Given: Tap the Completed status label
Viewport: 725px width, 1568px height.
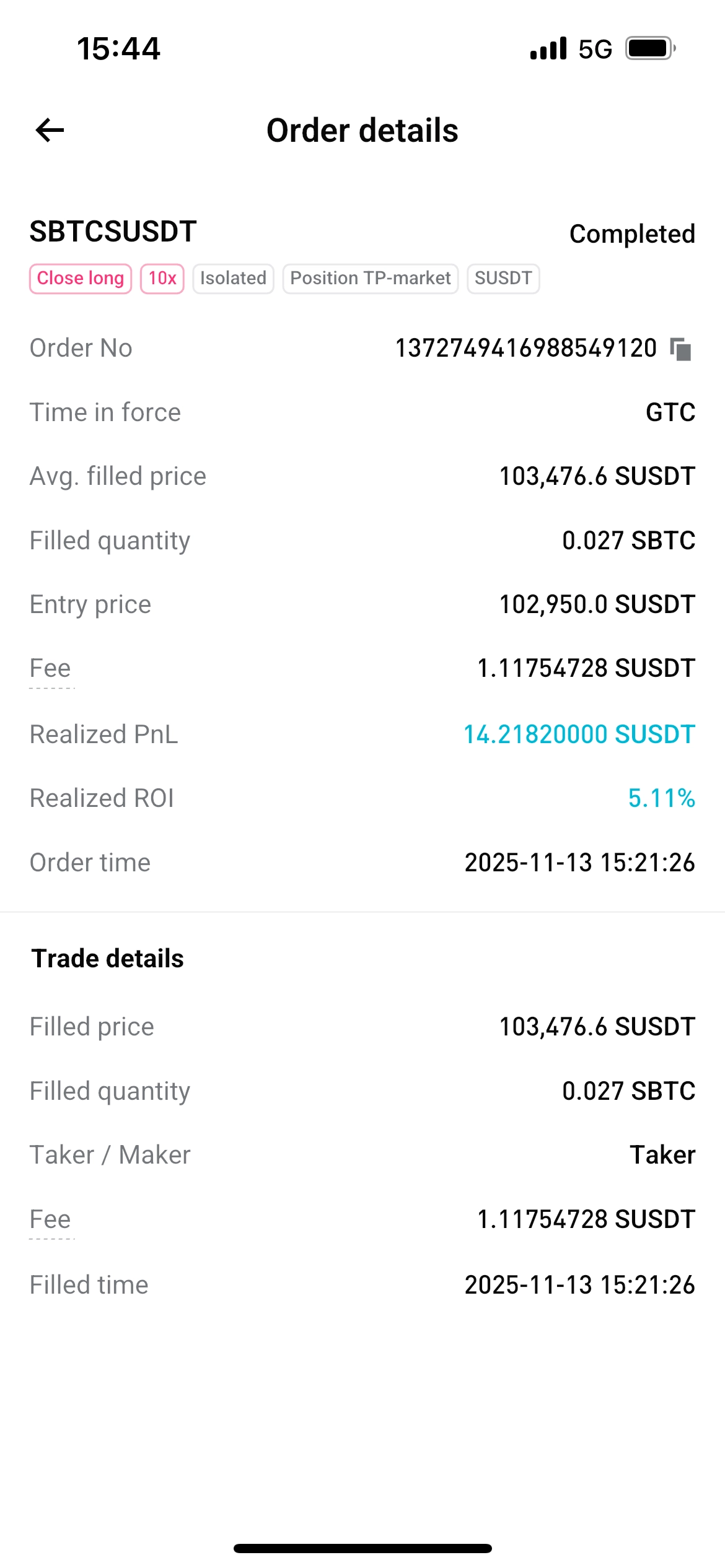Looking at the screenshot, I should pos(632,234).
